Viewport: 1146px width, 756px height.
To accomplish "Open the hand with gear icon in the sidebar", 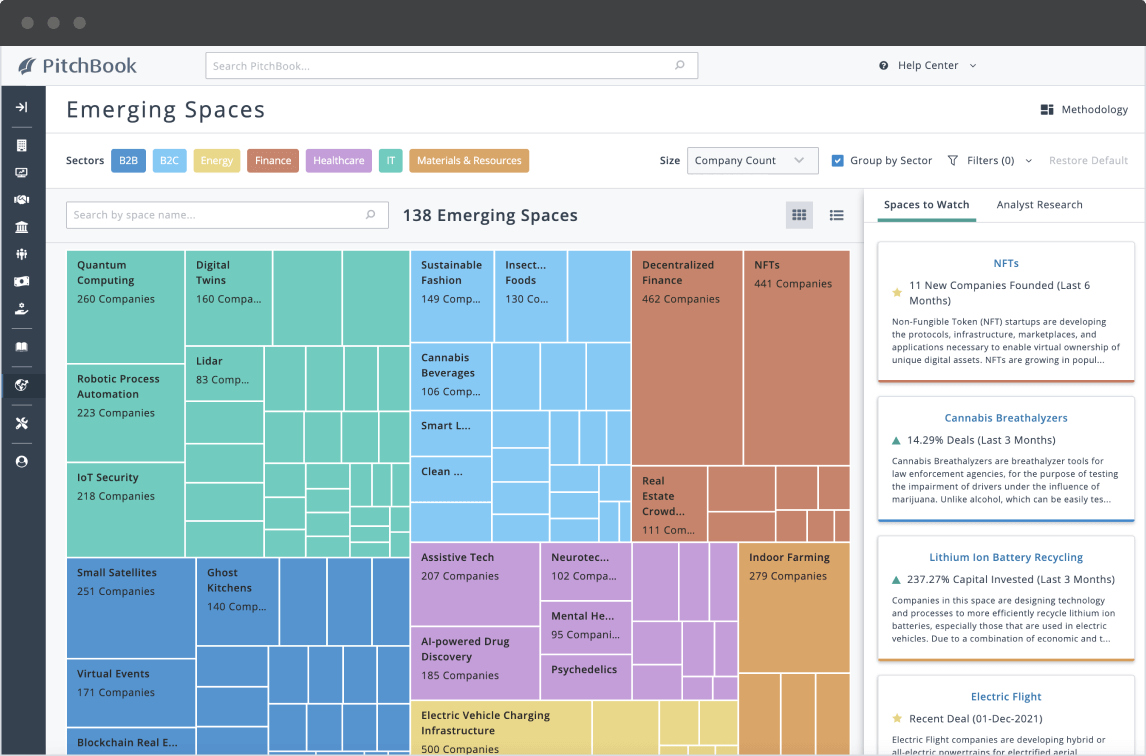I will [x=22, y=309].
